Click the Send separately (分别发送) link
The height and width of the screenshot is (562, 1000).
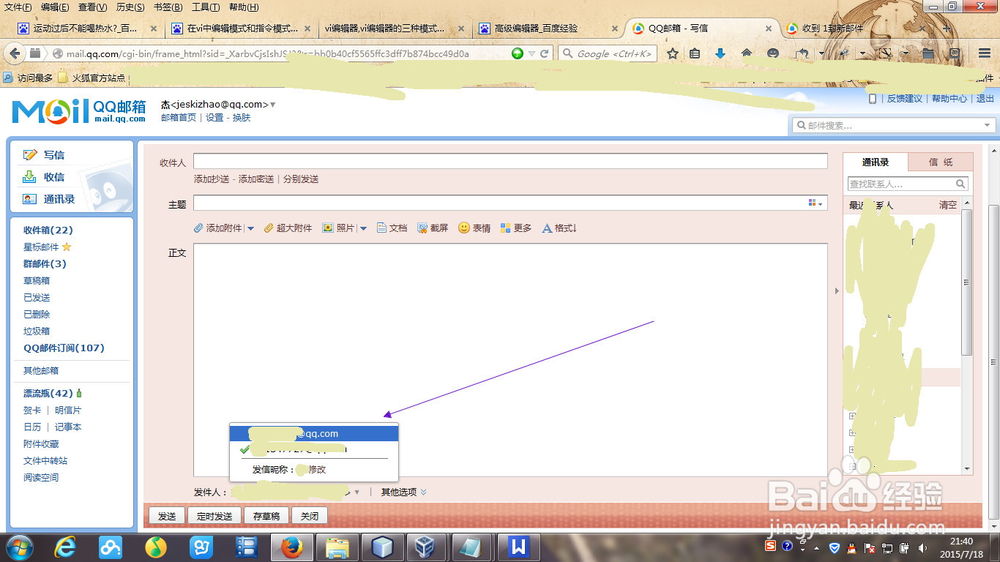tap(300, 179)
